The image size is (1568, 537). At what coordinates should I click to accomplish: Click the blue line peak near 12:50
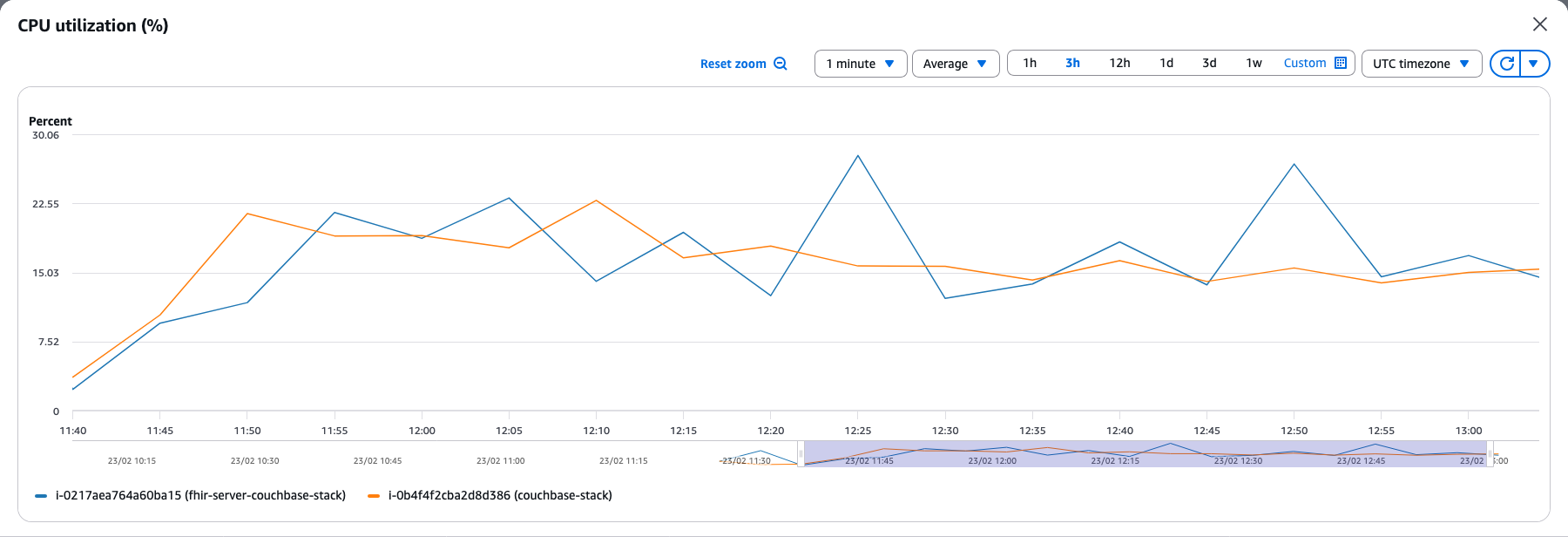coord(1294,164)
